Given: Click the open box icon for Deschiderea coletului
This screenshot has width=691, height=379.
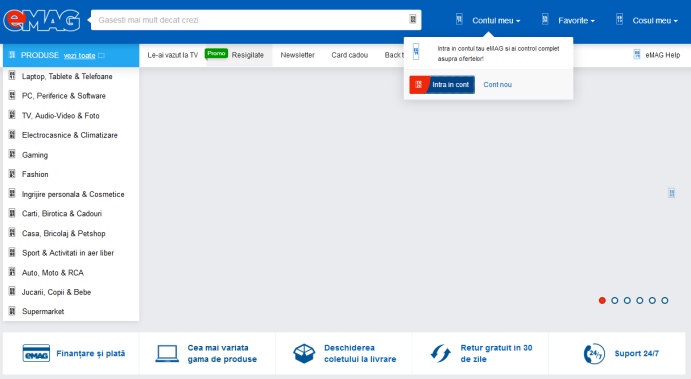Looking at the screenshot, I should pos(304,353).
